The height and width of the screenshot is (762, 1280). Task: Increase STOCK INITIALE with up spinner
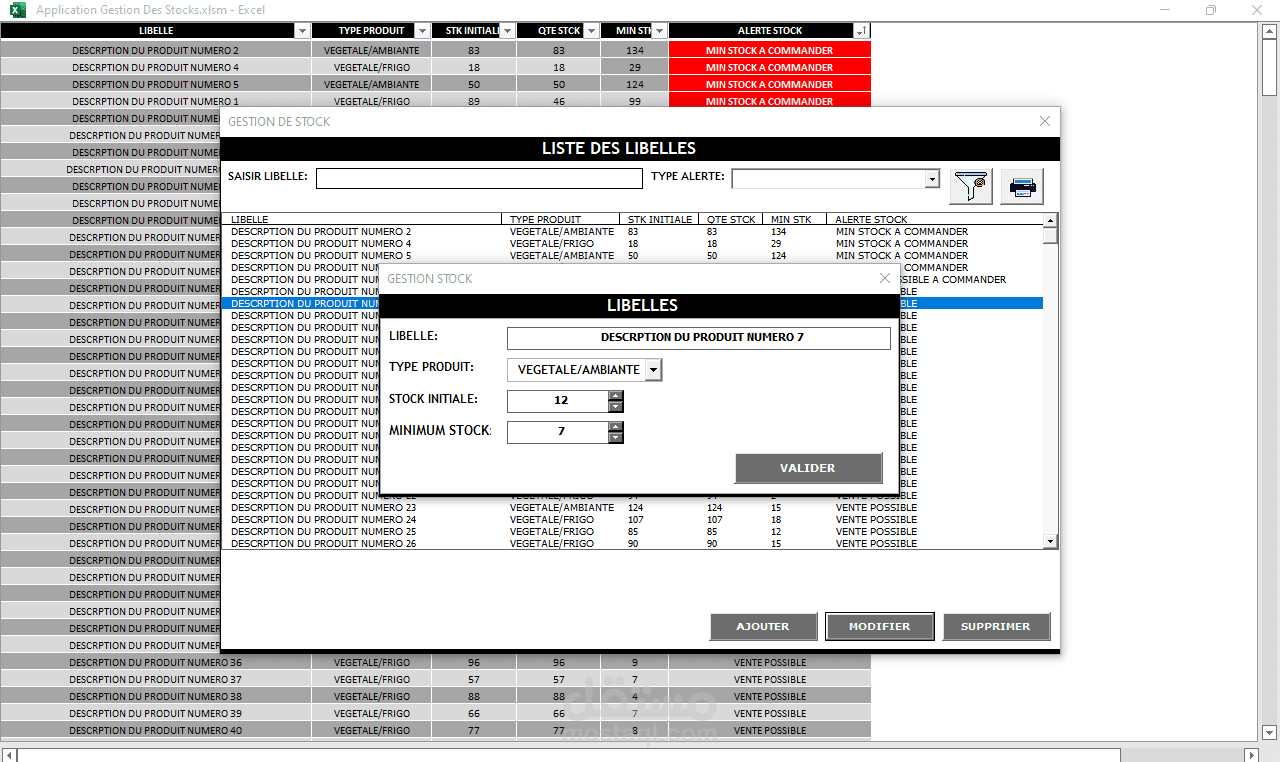(x=616, y=395)
